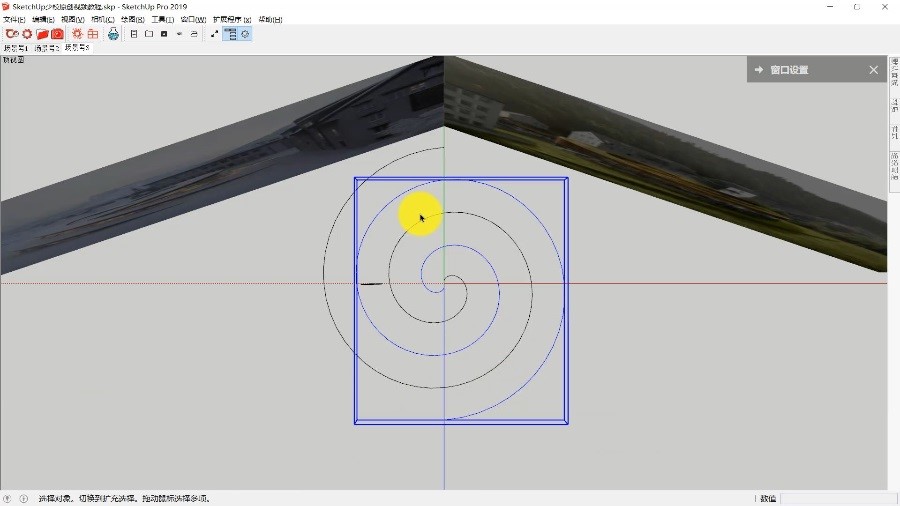This screenshot has height=506, width=900.
Task: Switch to the 场景号1 scene tab
Action: (16, 47)
